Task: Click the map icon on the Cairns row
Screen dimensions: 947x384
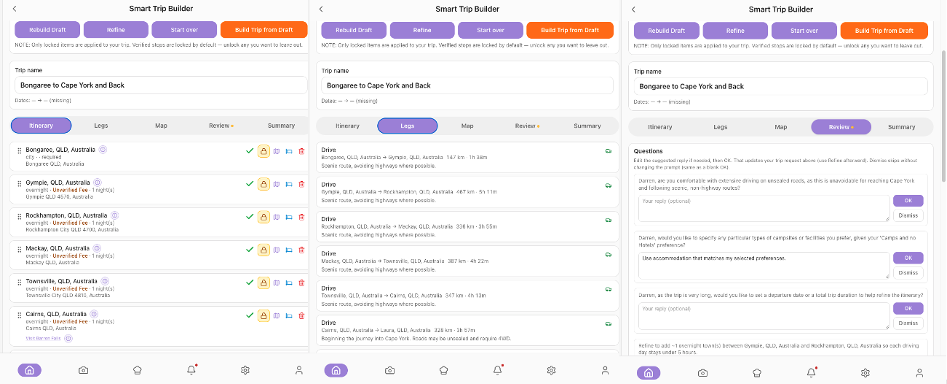Action: click(x=277, y=315)
